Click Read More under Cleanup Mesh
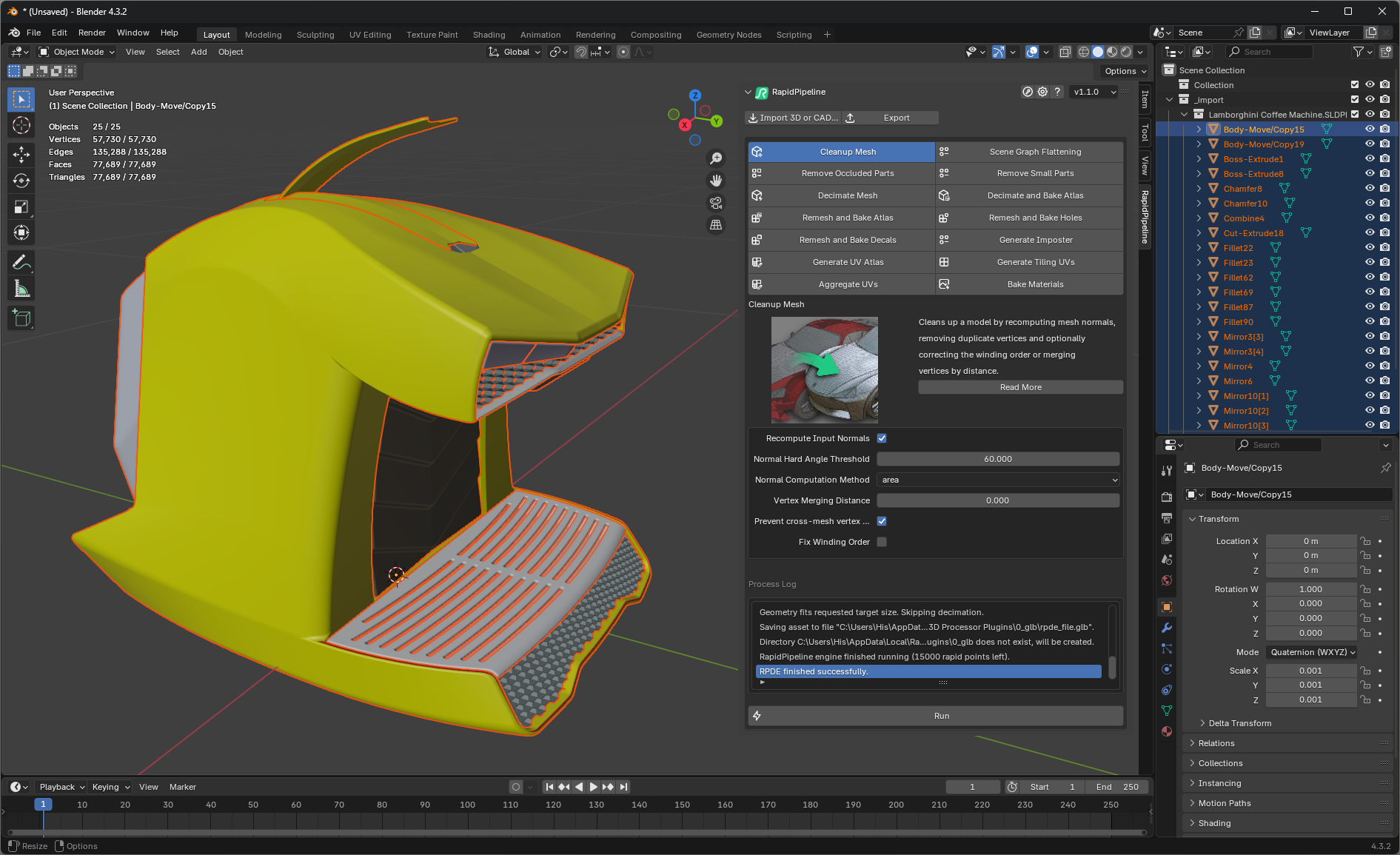 (x=1020, y=386)
